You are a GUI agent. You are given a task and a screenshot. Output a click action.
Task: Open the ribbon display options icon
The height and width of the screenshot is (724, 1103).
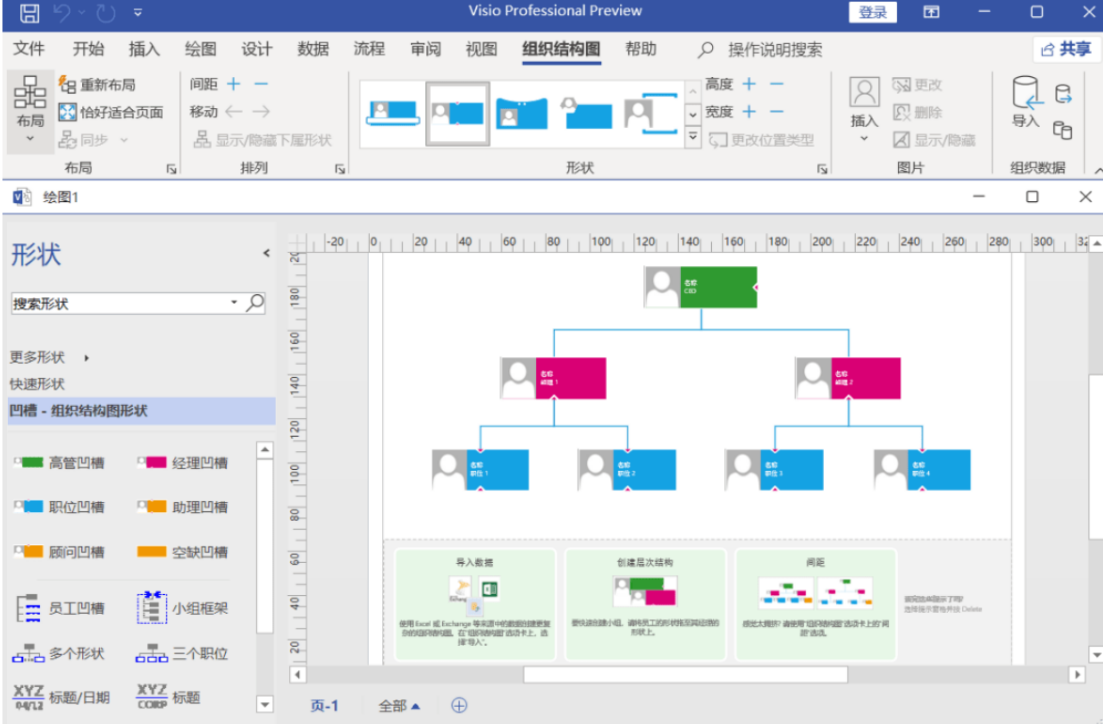click(x=931, y=12)
